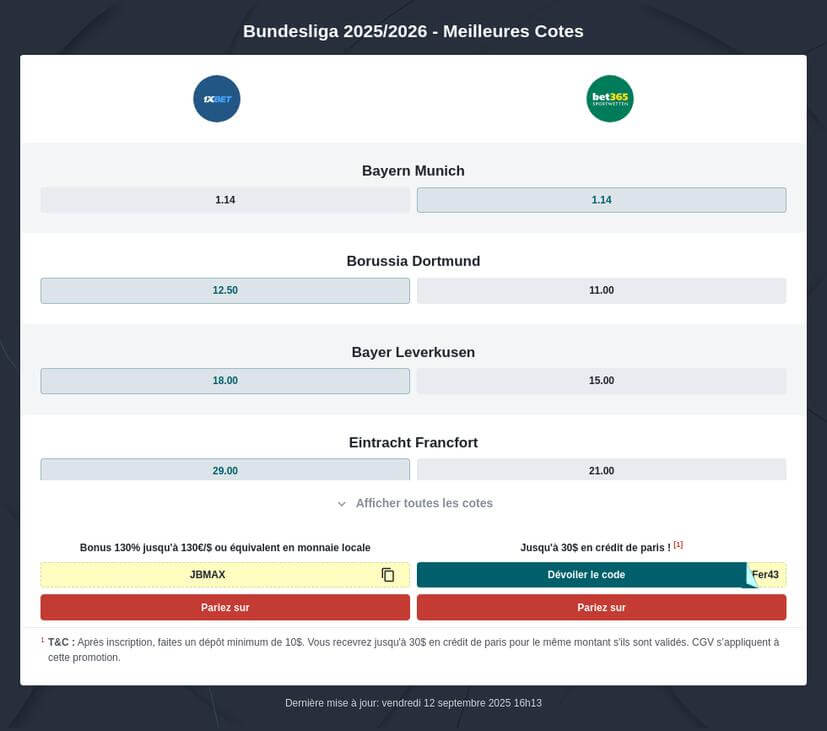This screenshot has width=827, height=731.
Task: Click the 'T&C :' terms text
Action: pos(61,642)
